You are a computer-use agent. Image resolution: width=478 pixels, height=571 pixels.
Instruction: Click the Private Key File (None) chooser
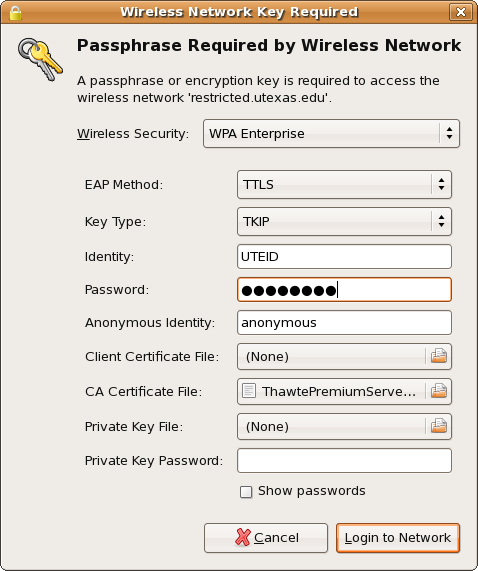click(x=331, y=426)
